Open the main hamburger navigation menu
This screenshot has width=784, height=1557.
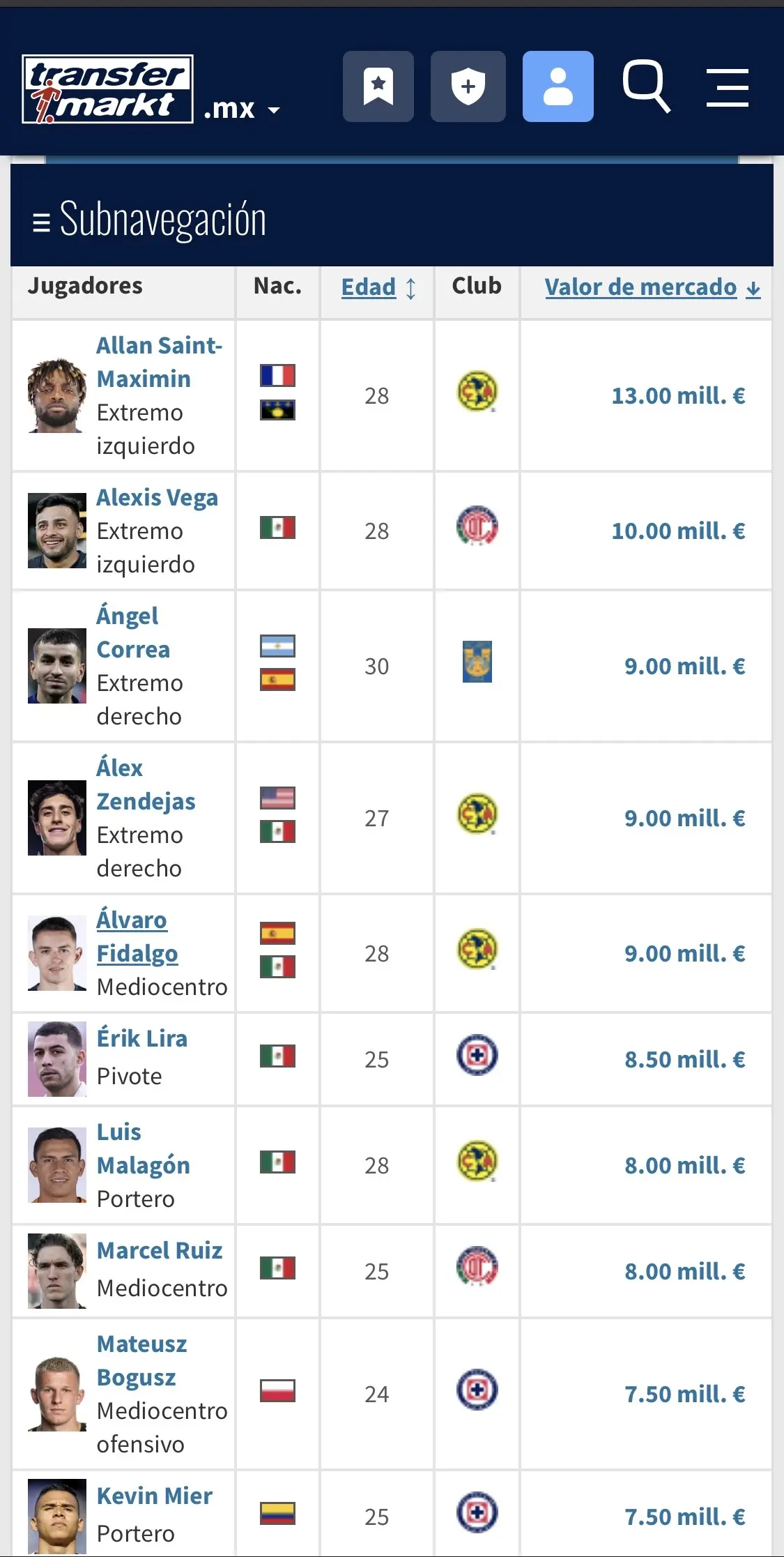pyautogui.click(x=727, y=86)
